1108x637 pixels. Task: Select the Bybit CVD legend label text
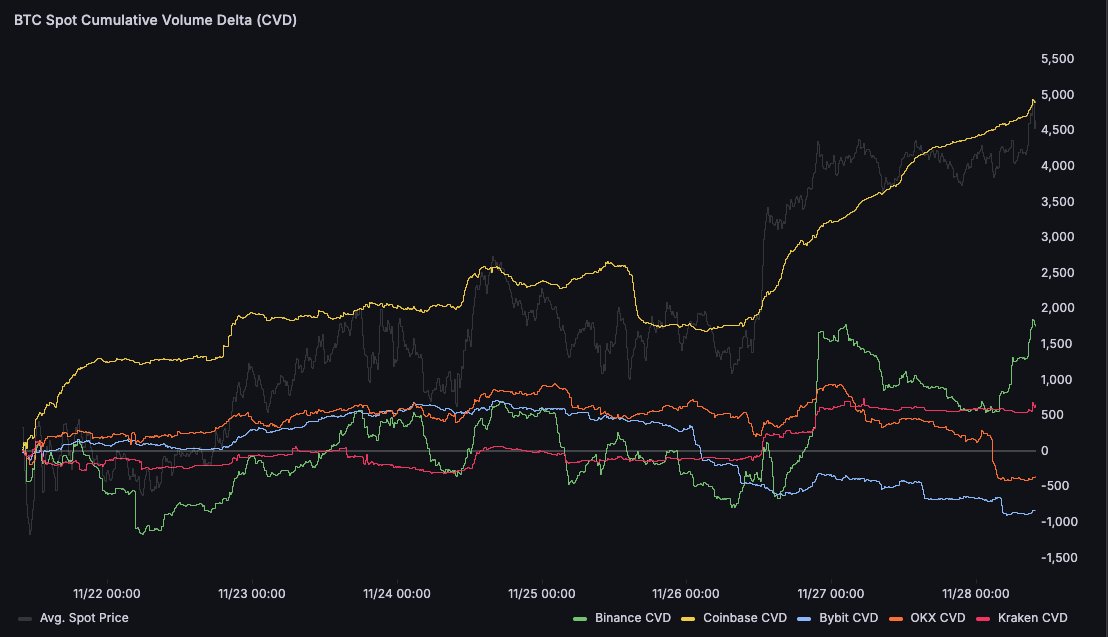[847, 618]
